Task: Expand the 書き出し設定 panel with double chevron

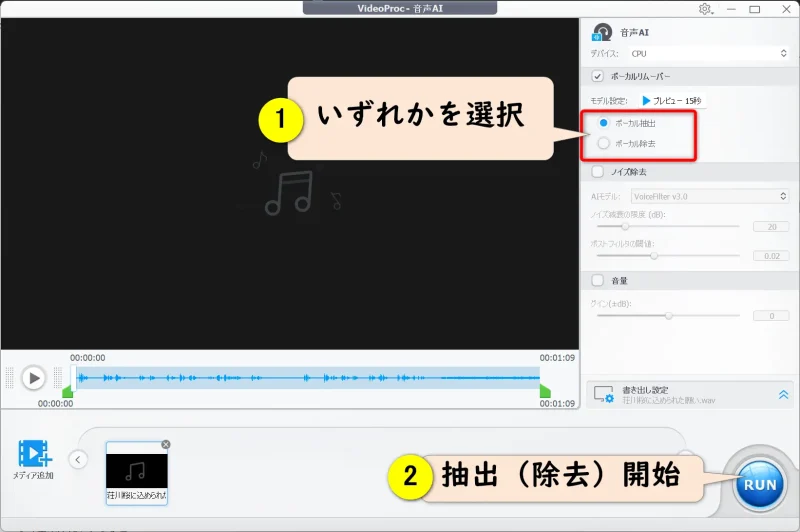Action: pyautogui.click(x=783, y=394)
